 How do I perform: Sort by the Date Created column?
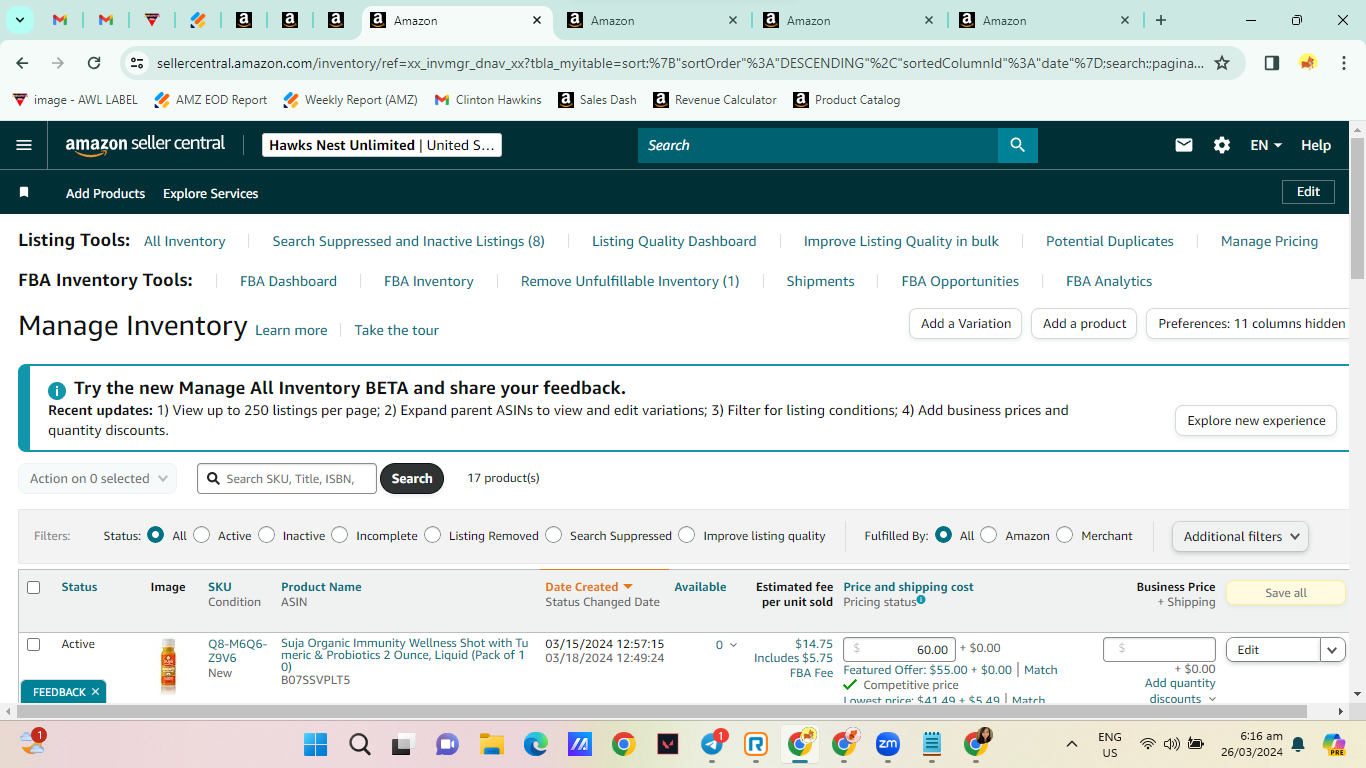589,587
